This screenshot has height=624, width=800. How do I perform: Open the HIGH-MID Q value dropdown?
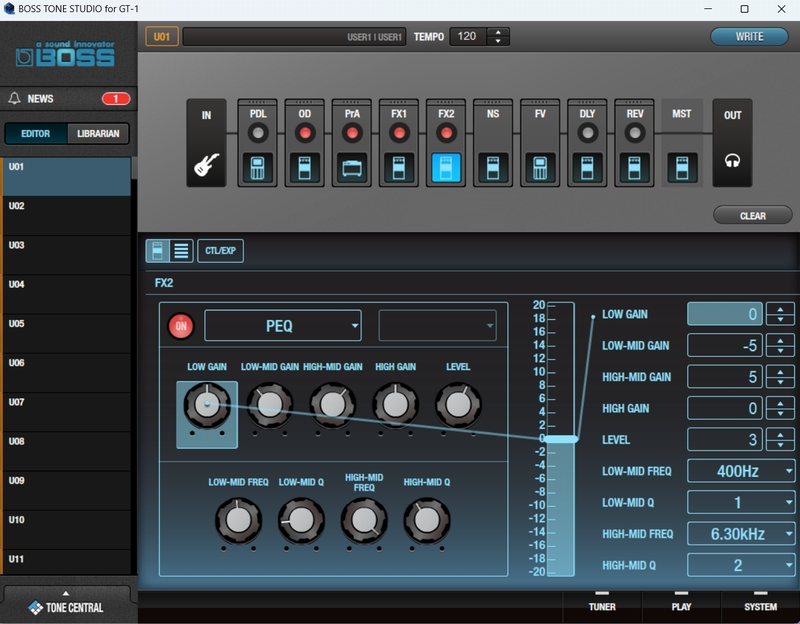741,565
